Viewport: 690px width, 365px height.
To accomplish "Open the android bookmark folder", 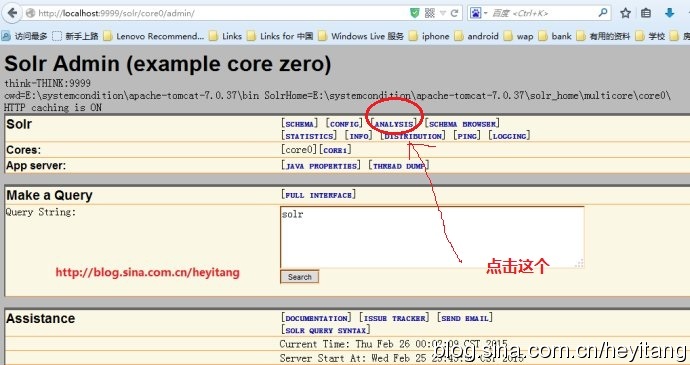I will point(476,36).
